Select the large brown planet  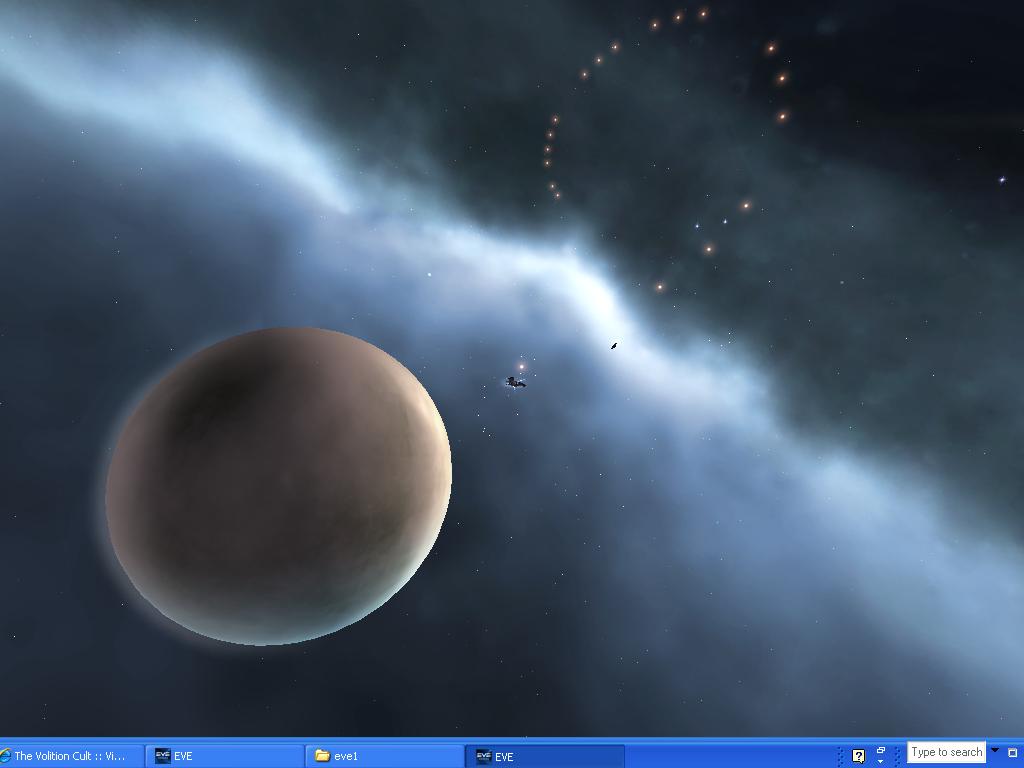pyautogui.click(x=278, y=486)
